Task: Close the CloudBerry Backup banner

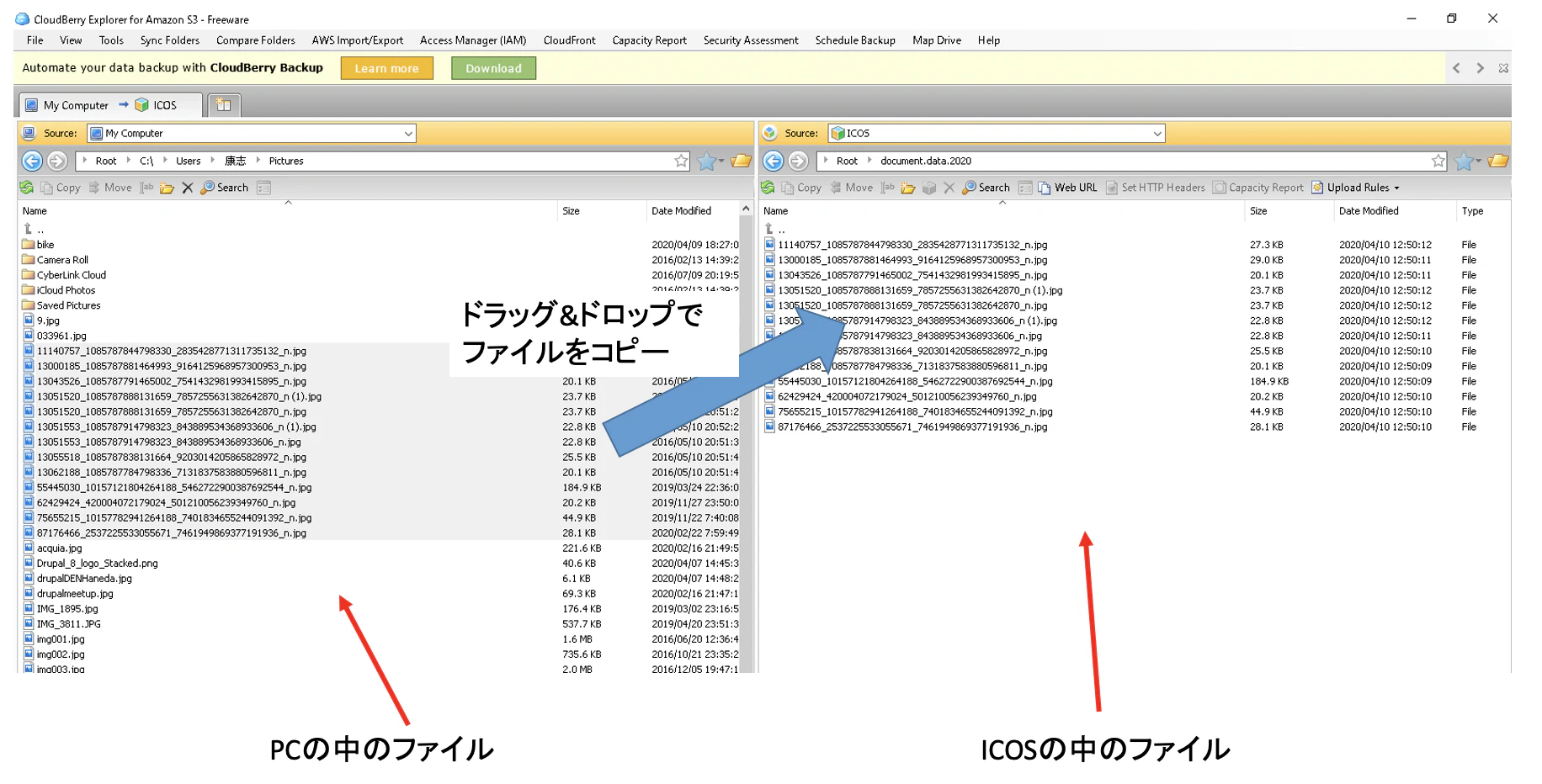Action: click(1503, 68)
